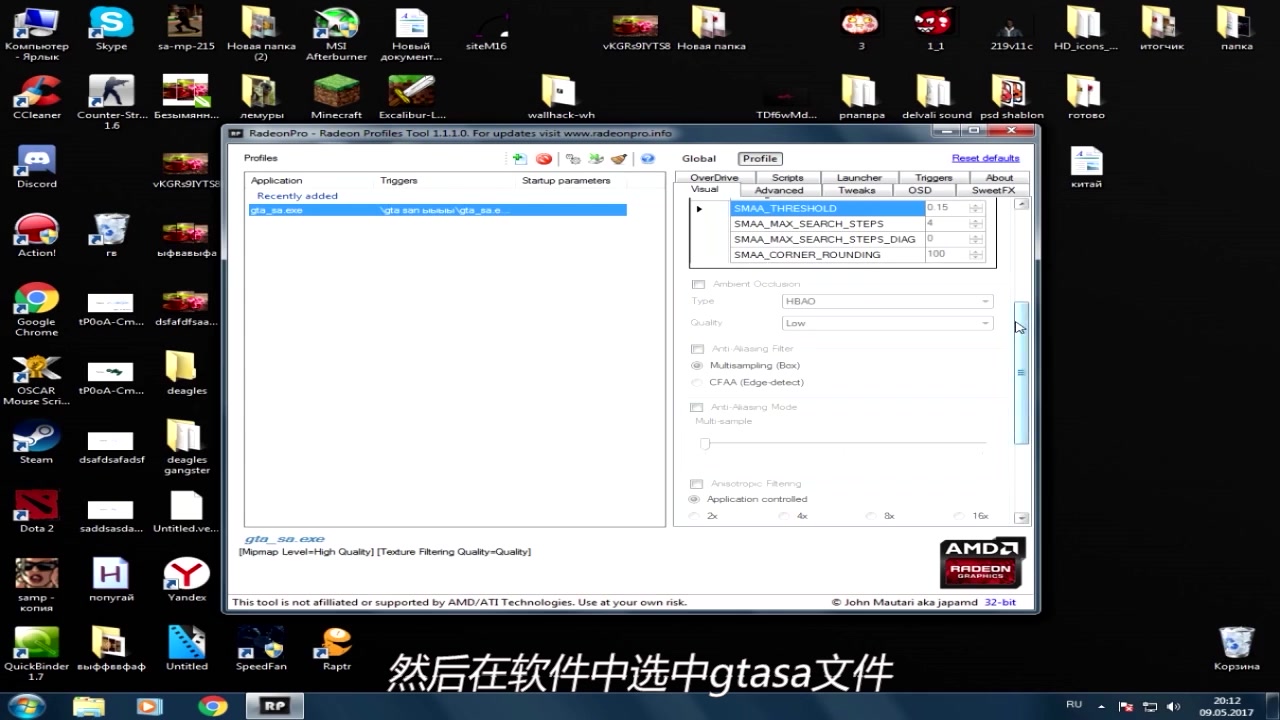Click the Reset defaults link
The image size is (1280, 720).
pyautogui.click(x=985, y=158)
